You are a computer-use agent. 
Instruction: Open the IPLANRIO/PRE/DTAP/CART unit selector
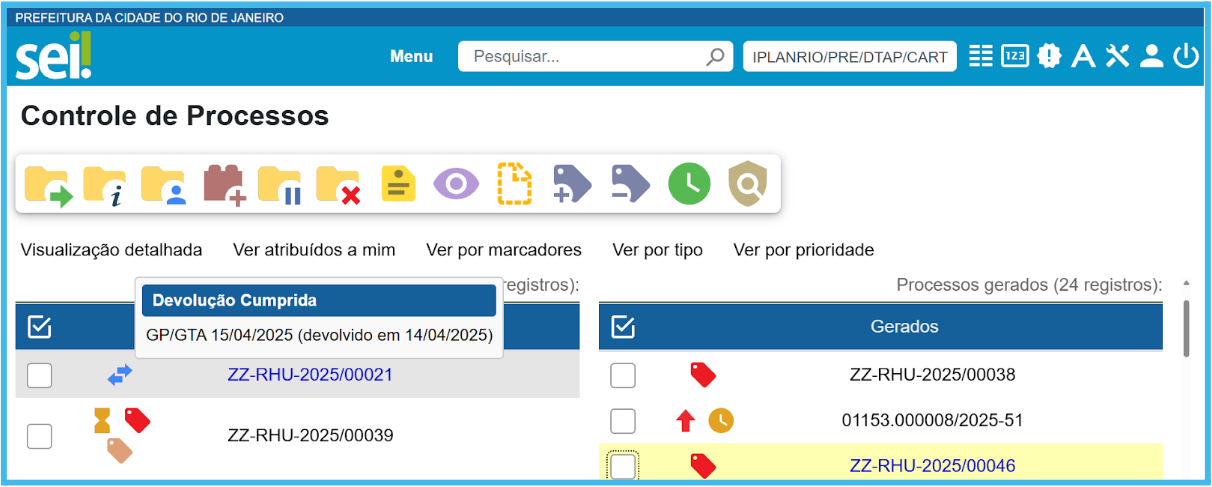click(849, 57)
